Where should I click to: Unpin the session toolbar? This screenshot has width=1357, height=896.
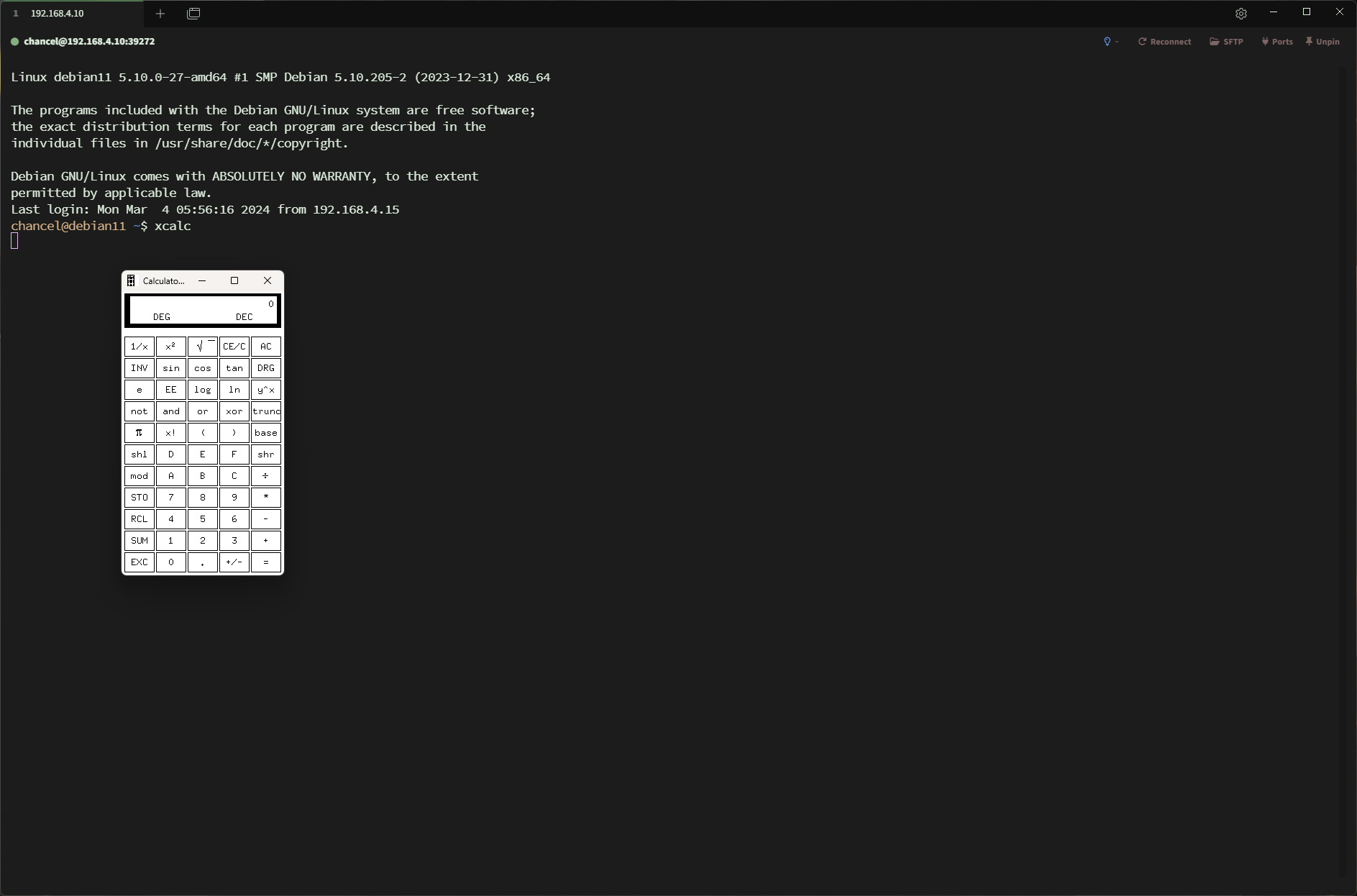1322,42
